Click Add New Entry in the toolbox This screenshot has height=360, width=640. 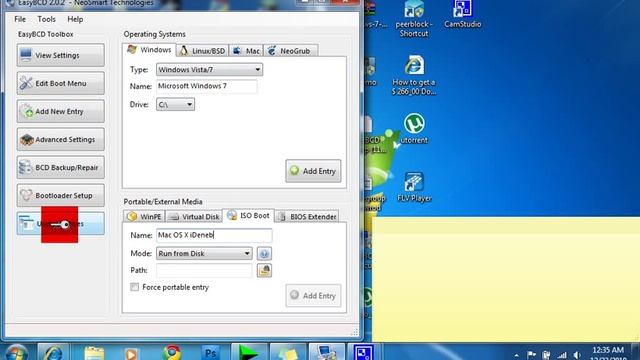point(60,111)
